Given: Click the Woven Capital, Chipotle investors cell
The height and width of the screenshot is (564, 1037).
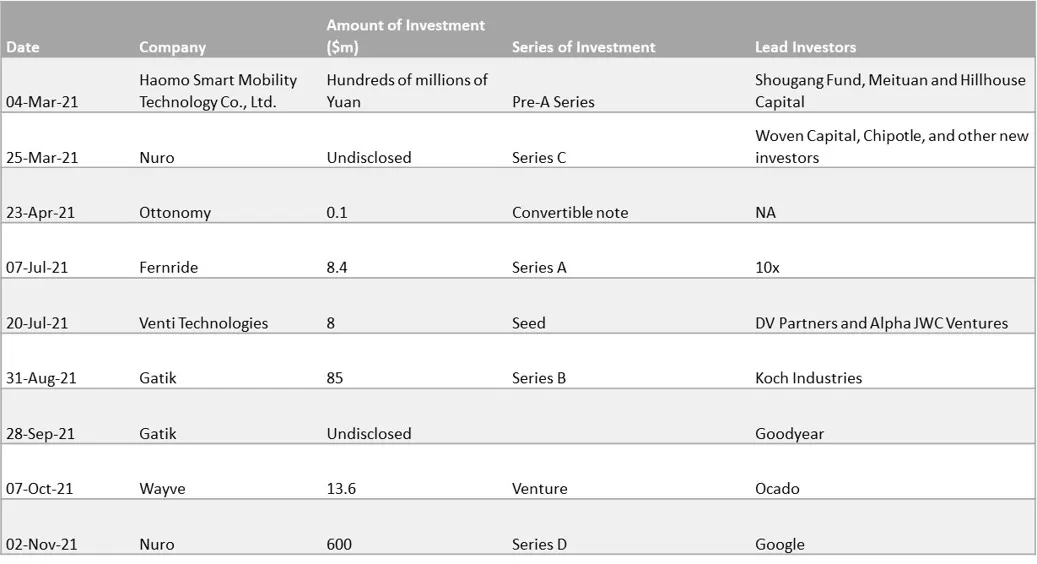Looking at the screenshot, I should tap(891, 146).
